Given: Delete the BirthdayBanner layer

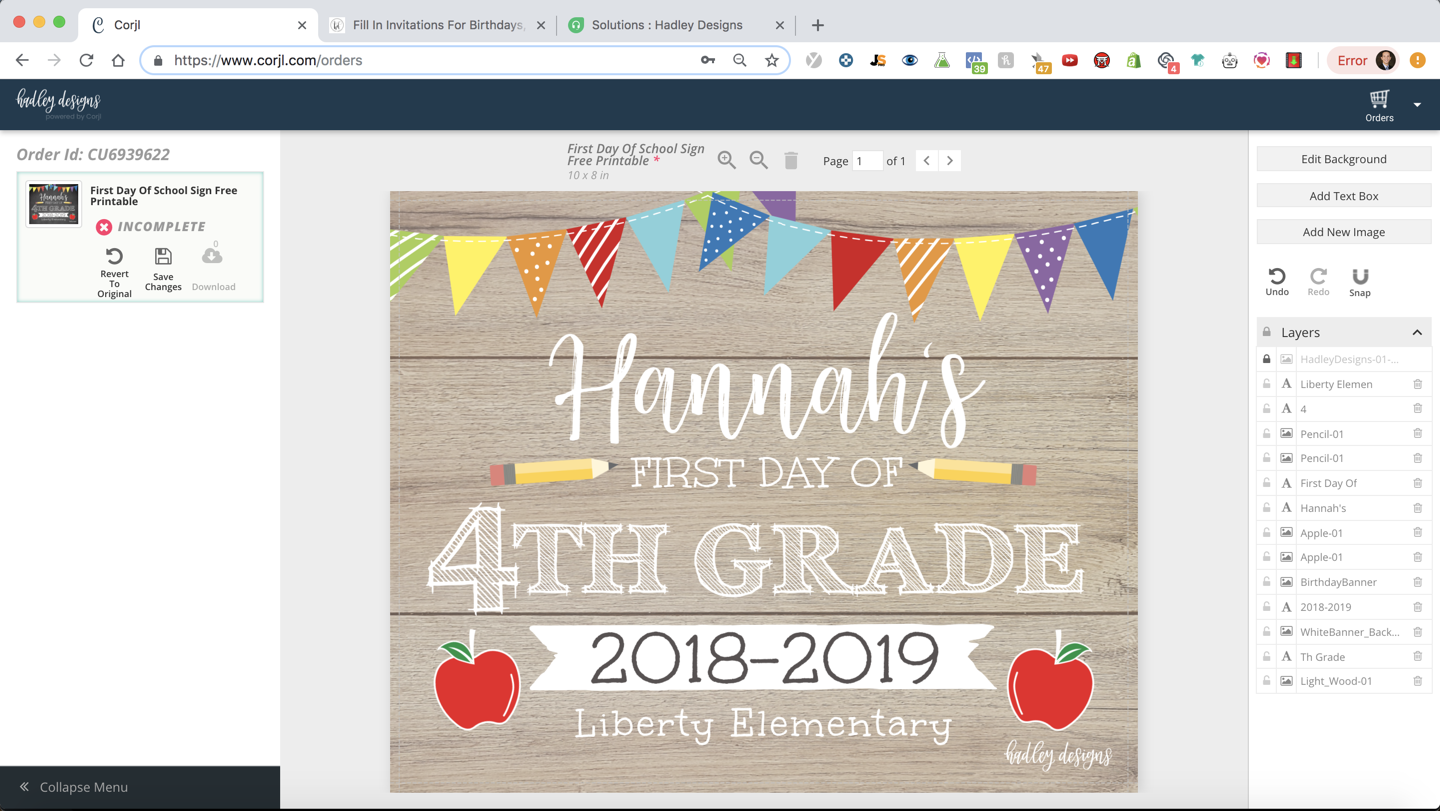Looking at the screenshot, I should pyautogui.click(x=1417, y=582).
